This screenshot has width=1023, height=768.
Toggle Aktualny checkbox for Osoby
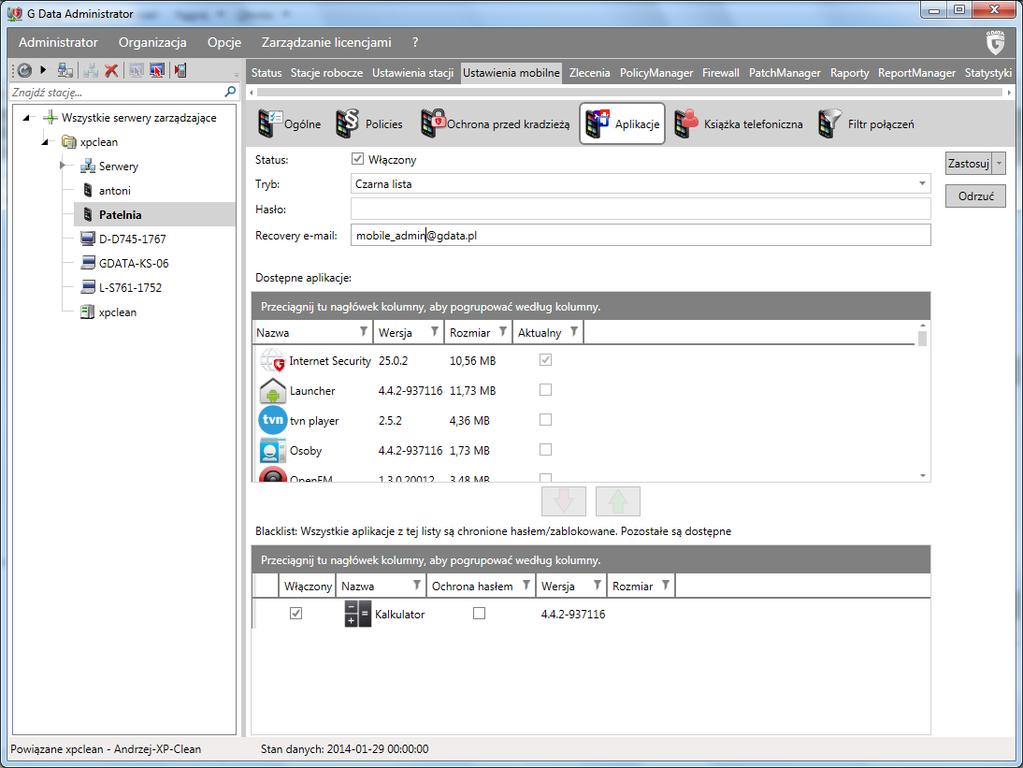click(545, 450)
